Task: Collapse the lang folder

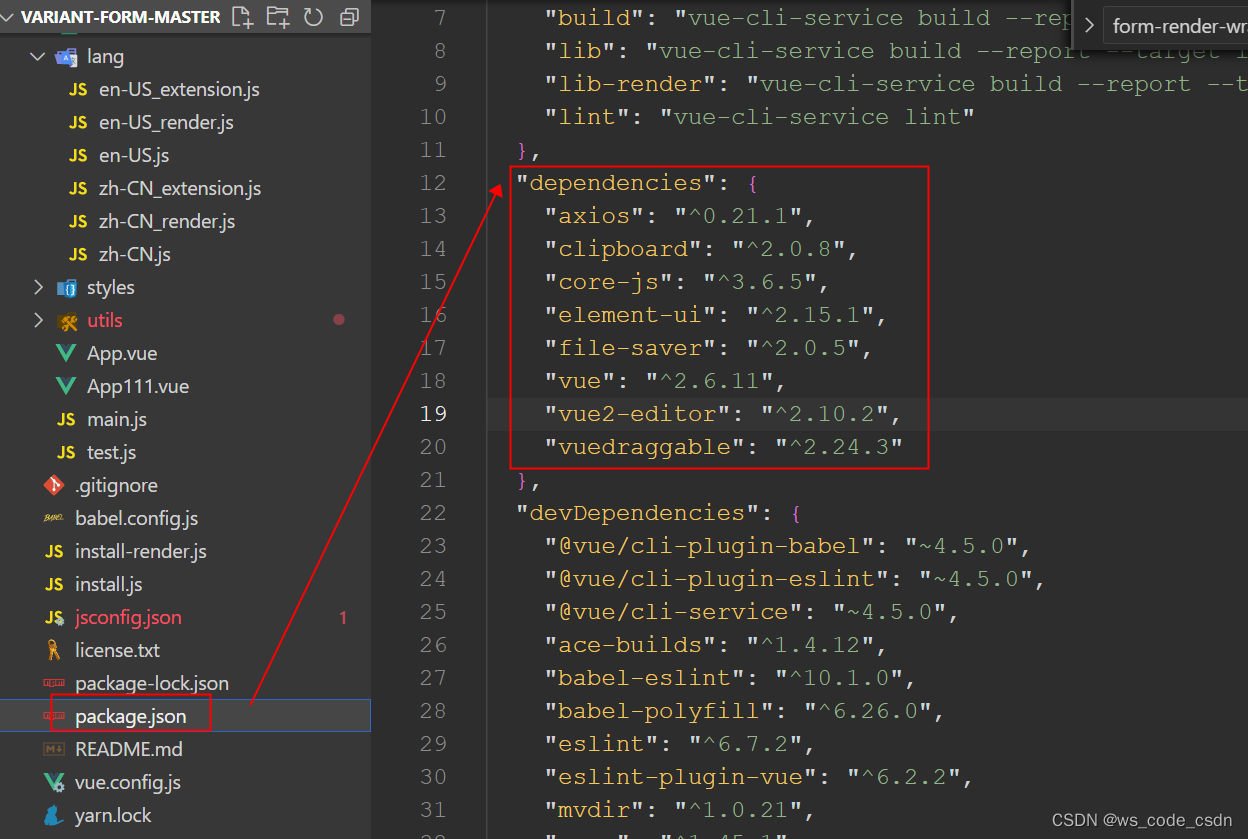Action: click(x=38, y=56)
